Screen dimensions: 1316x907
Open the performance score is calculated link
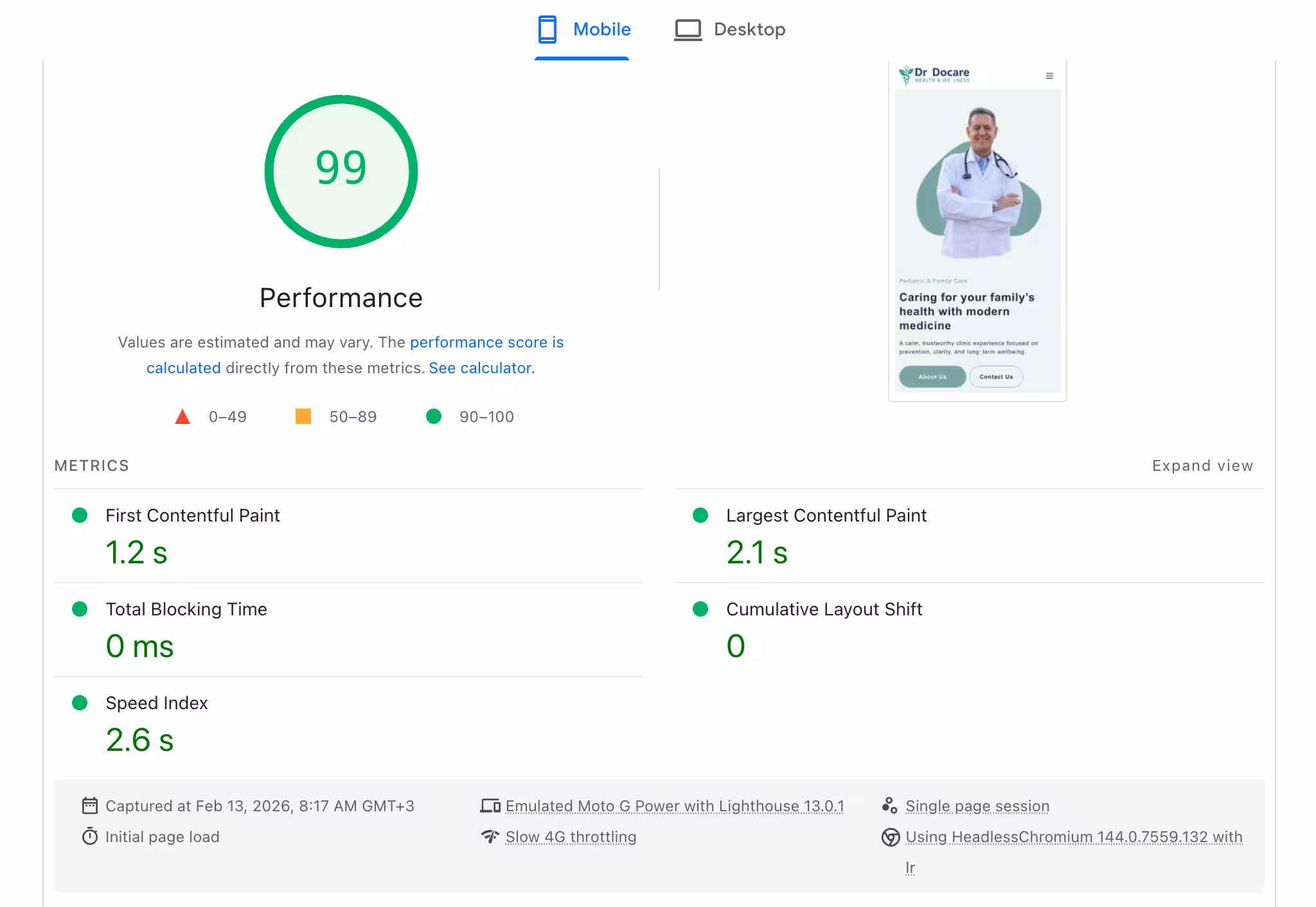pos(486,342)
